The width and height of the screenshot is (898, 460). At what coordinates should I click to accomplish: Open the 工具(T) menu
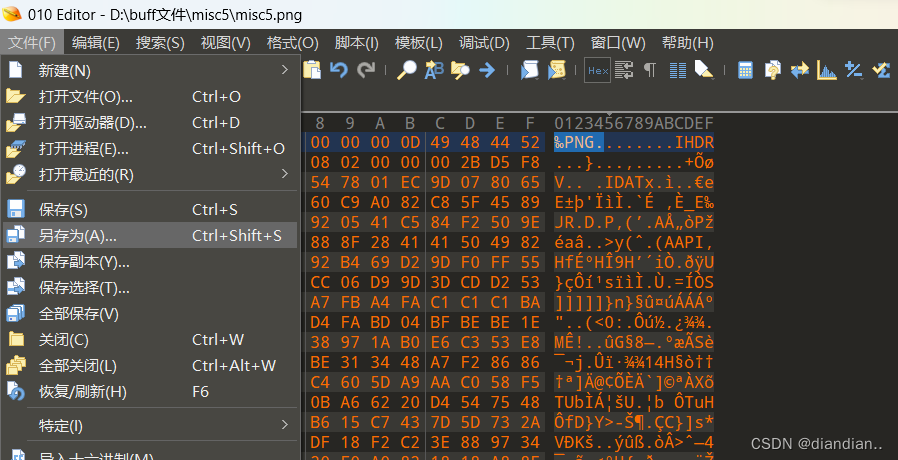(x=550, y=42)
